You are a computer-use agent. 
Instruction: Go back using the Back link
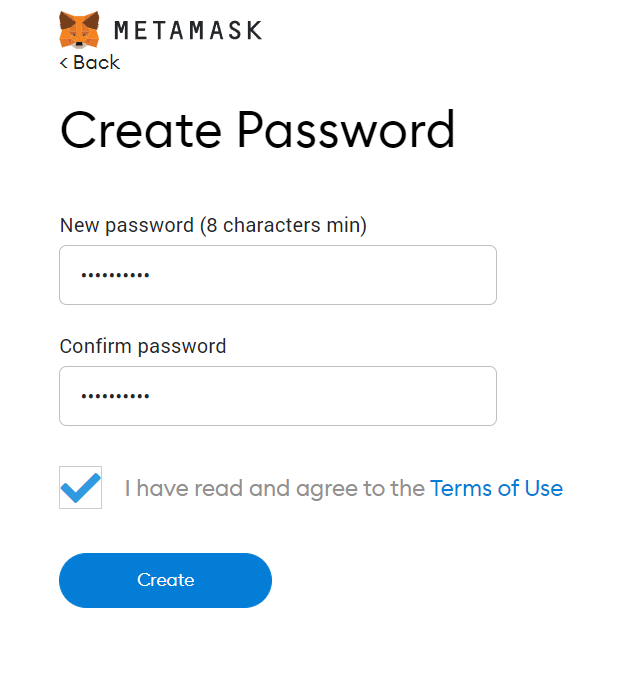[x=90, y=63]
